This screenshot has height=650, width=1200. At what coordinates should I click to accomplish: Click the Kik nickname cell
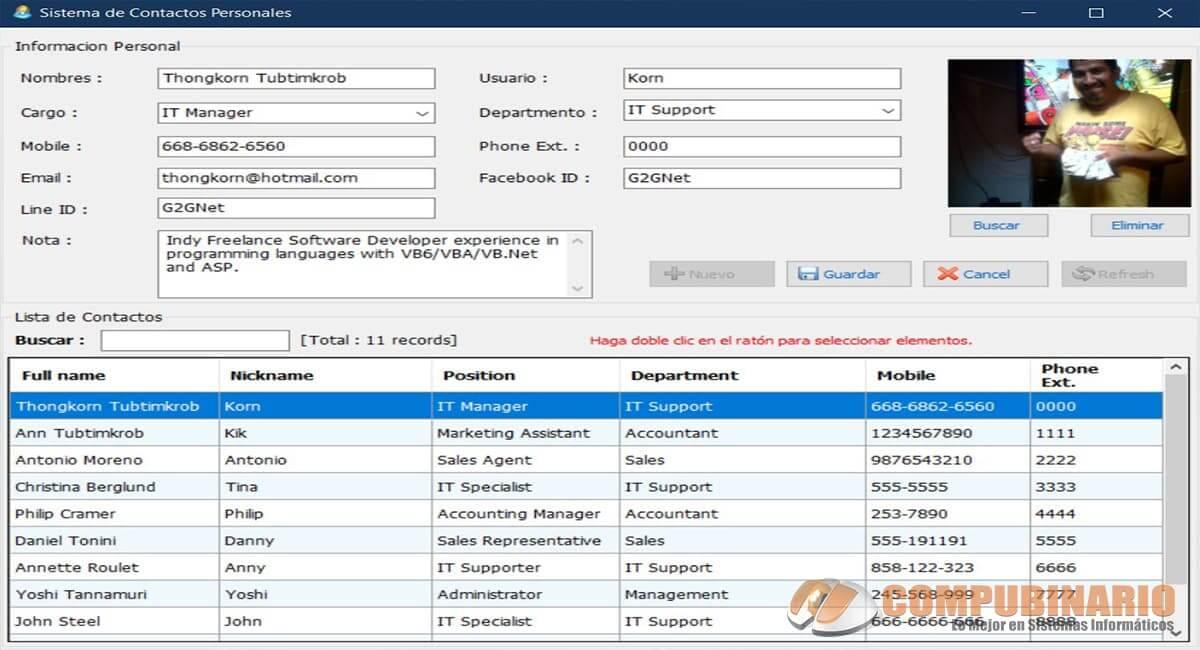[x=325, y=433]
